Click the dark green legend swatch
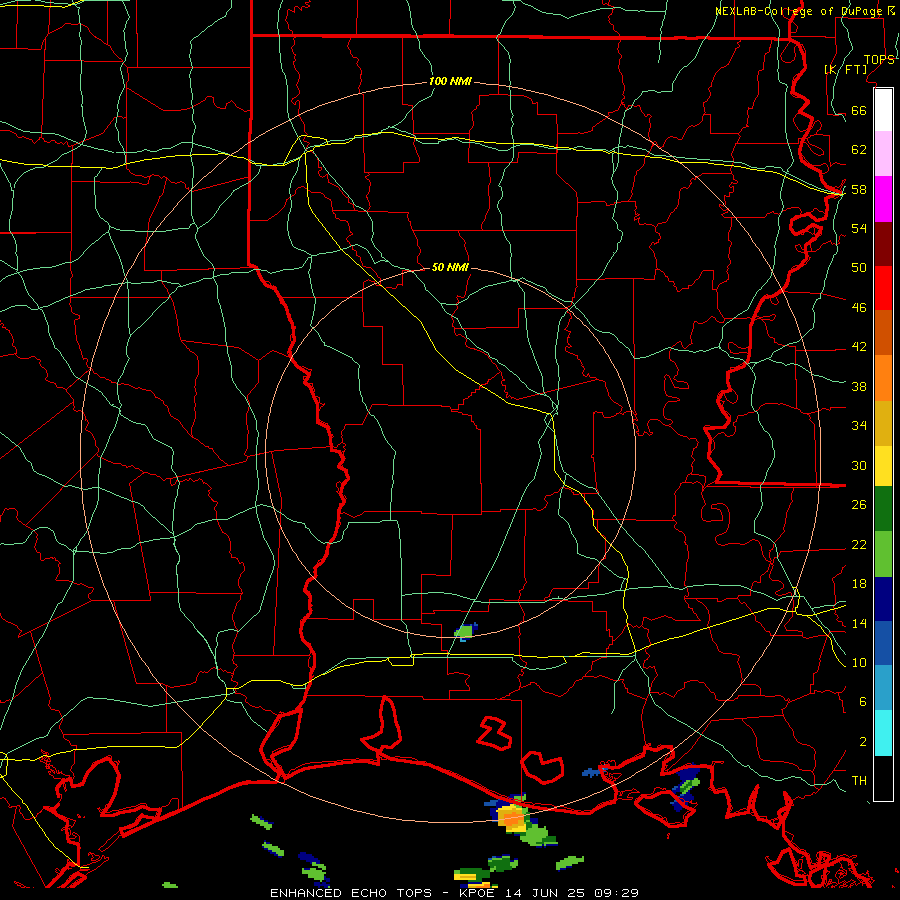Image resolution: width=900 pixels, height=900 pixels. tap(883, 509)
